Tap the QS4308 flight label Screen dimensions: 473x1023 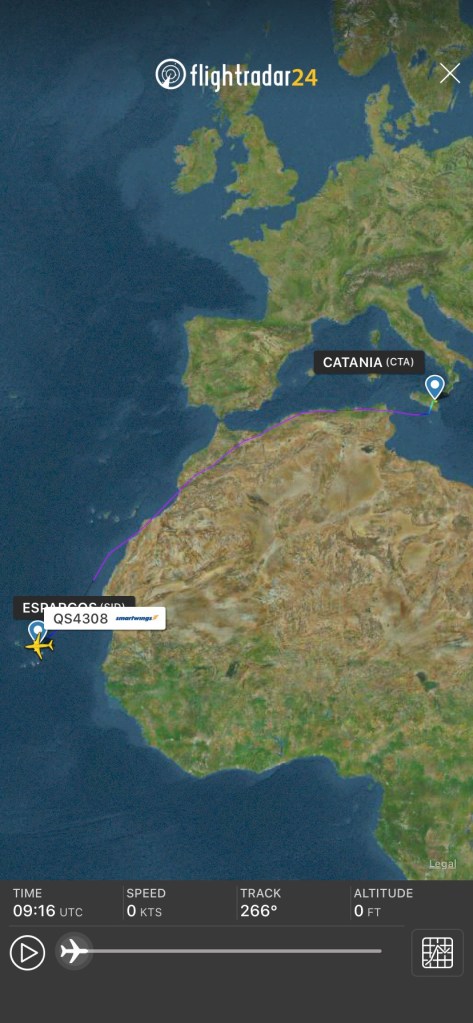tap(81, 618)
